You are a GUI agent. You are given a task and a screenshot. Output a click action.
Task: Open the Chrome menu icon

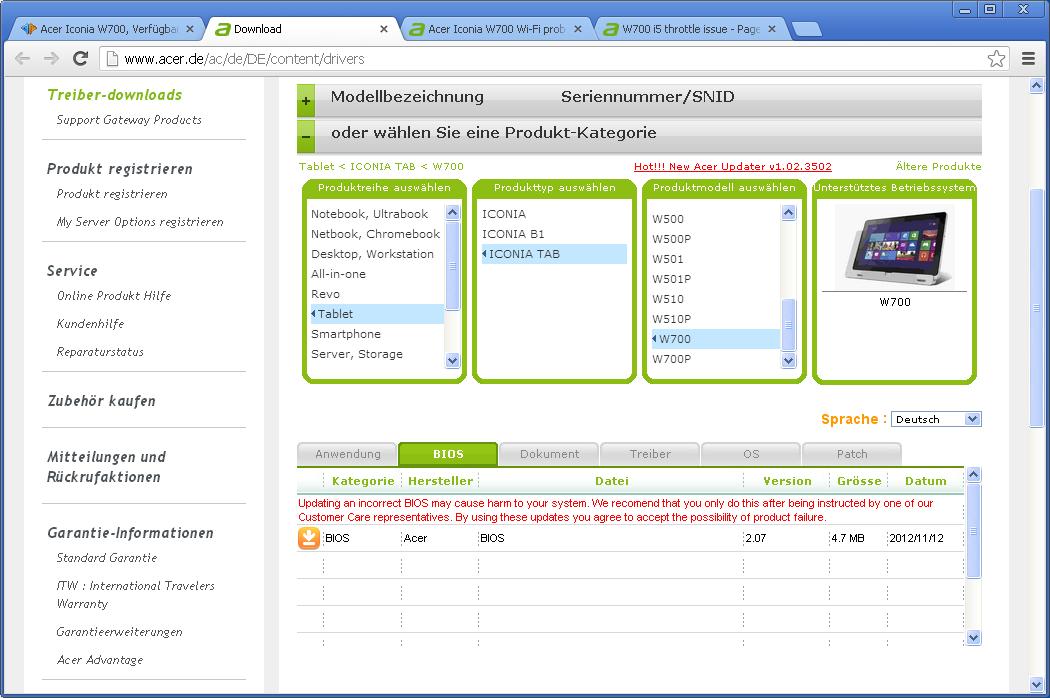(1029, 59)
